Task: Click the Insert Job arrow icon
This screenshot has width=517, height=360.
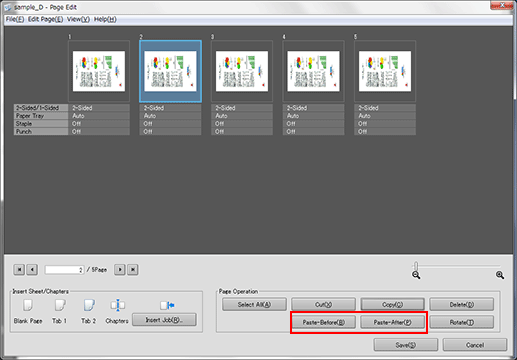Action: point(167,305)
